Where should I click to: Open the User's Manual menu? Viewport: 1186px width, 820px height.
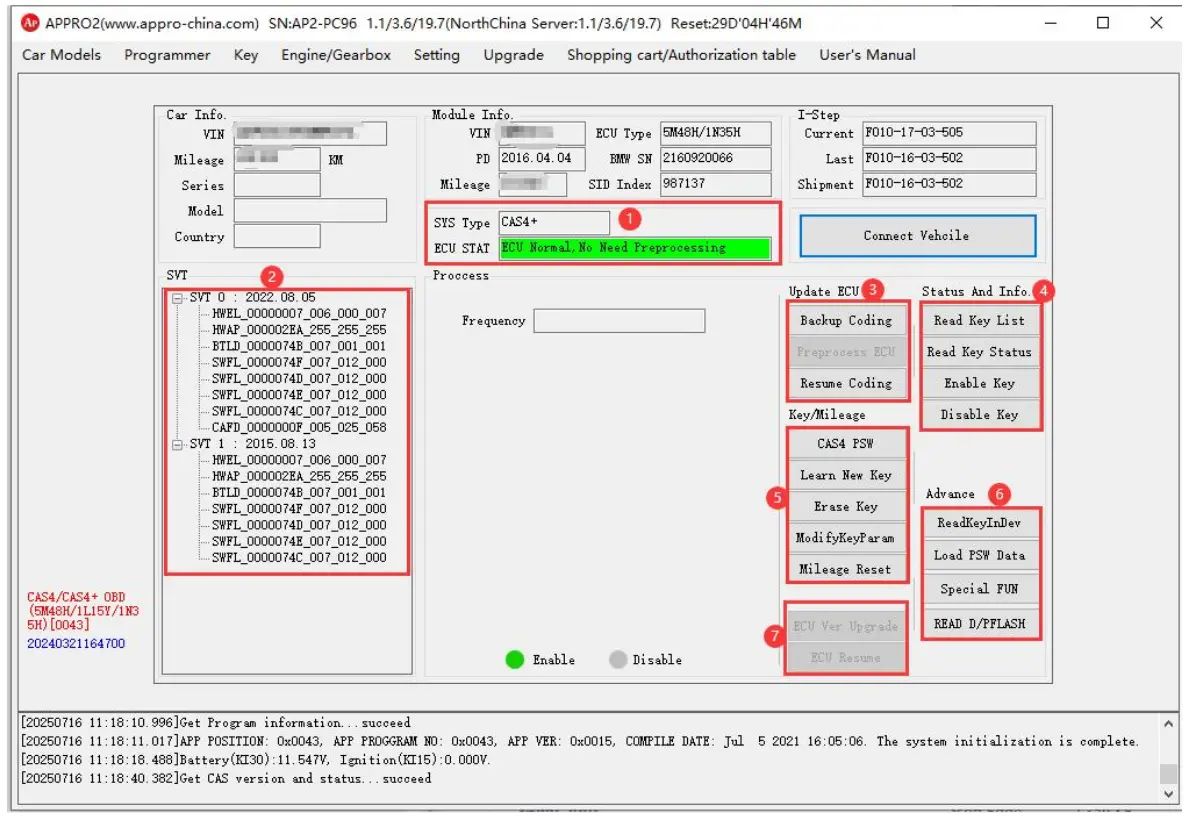tap(867, 55)
